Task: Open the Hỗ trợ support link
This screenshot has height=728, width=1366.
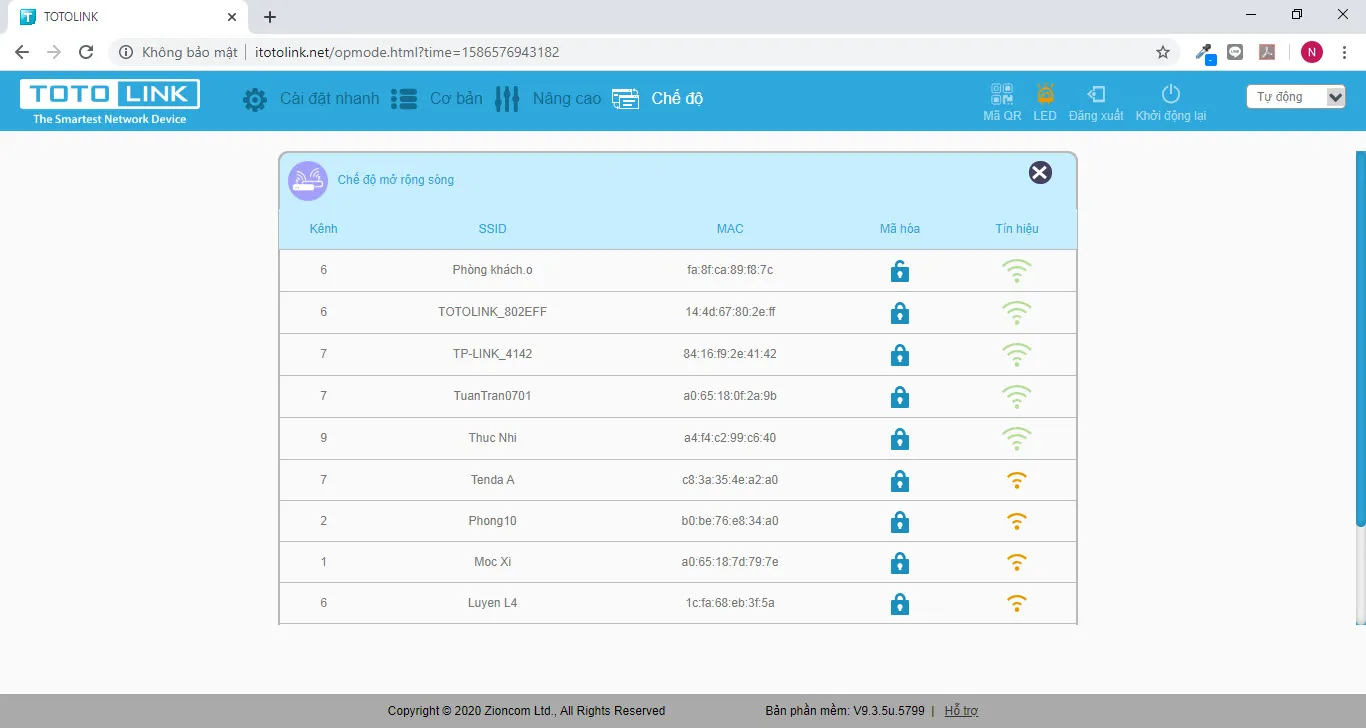Action: (x=961, y=711)
